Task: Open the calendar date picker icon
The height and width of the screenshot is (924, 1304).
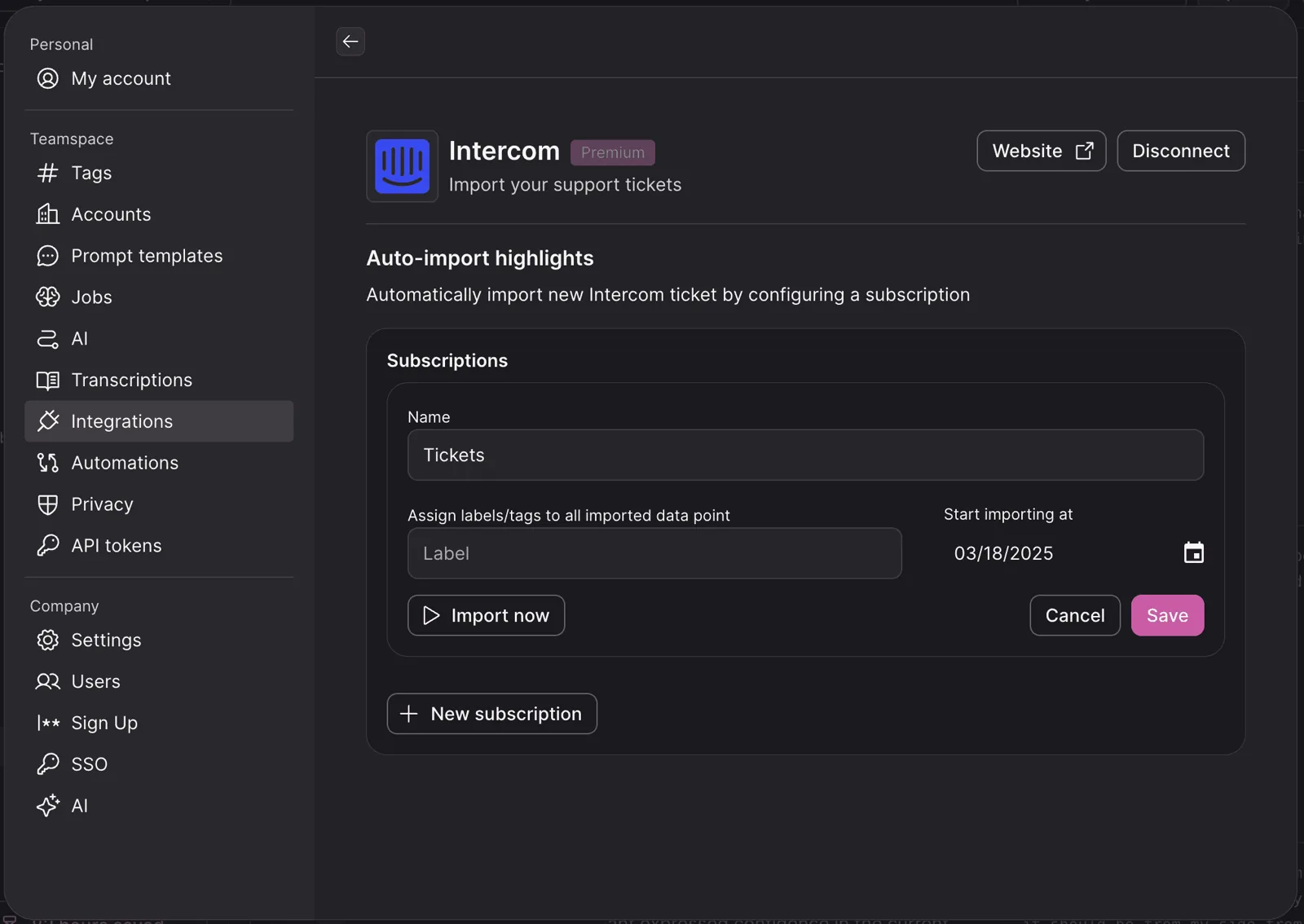Action: point(1194,552)
